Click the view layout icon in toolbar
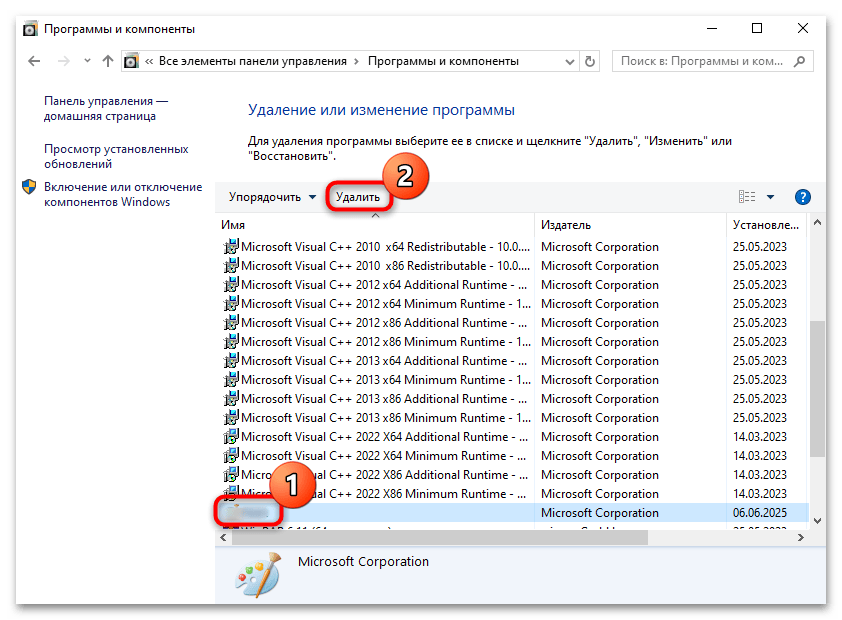 (746, 197)
